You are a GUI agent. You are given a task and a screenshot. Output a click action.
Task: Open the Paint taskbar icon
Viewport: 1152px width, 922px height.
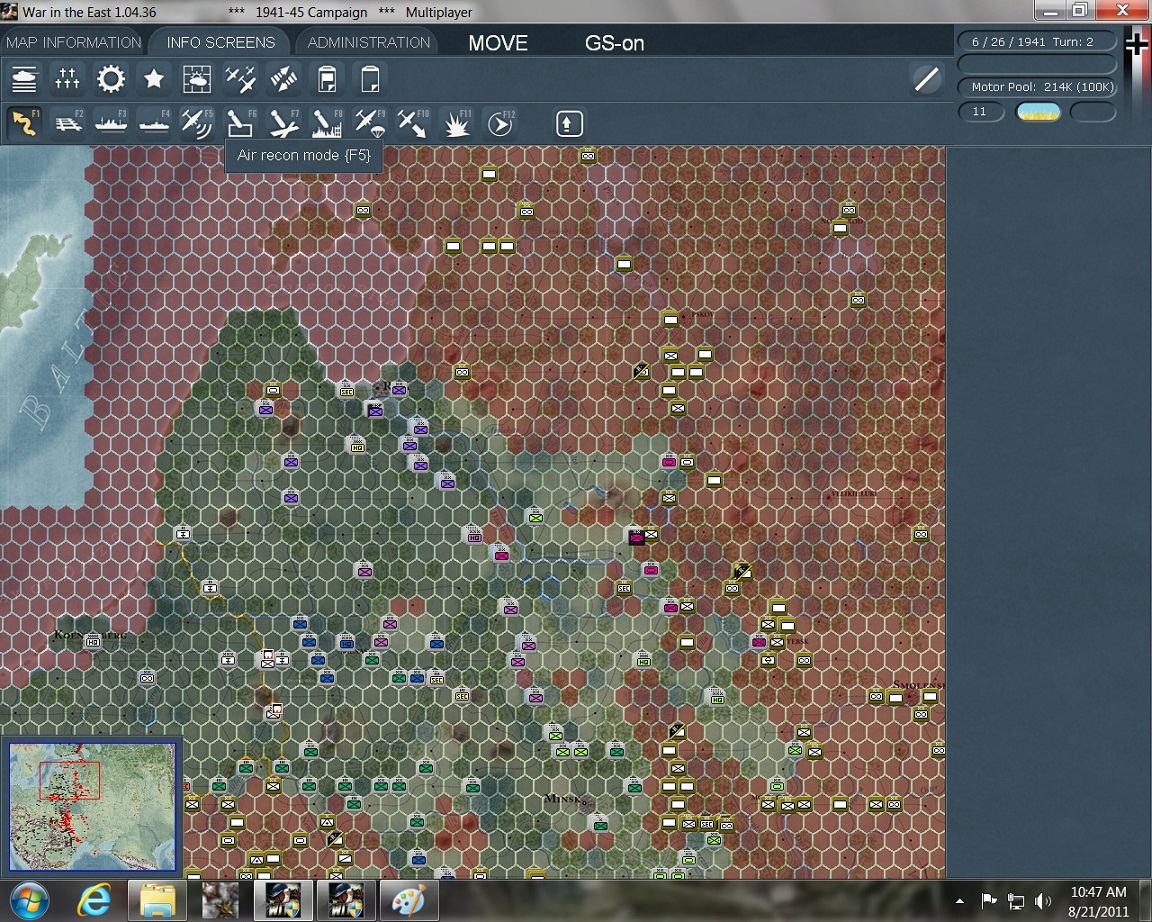click(x=408, y=901)
